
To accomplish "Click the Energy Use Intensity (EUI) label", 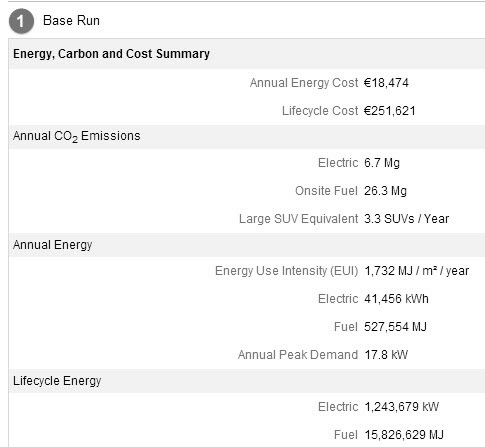I will tap(286, 271).
